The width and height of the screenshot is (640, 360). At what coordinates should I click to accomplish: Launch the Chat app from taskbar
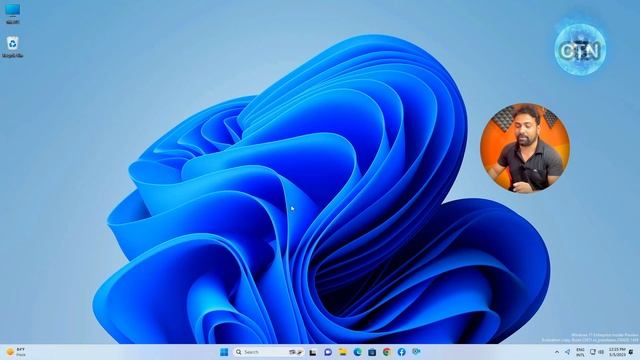[x=328, y=352]
